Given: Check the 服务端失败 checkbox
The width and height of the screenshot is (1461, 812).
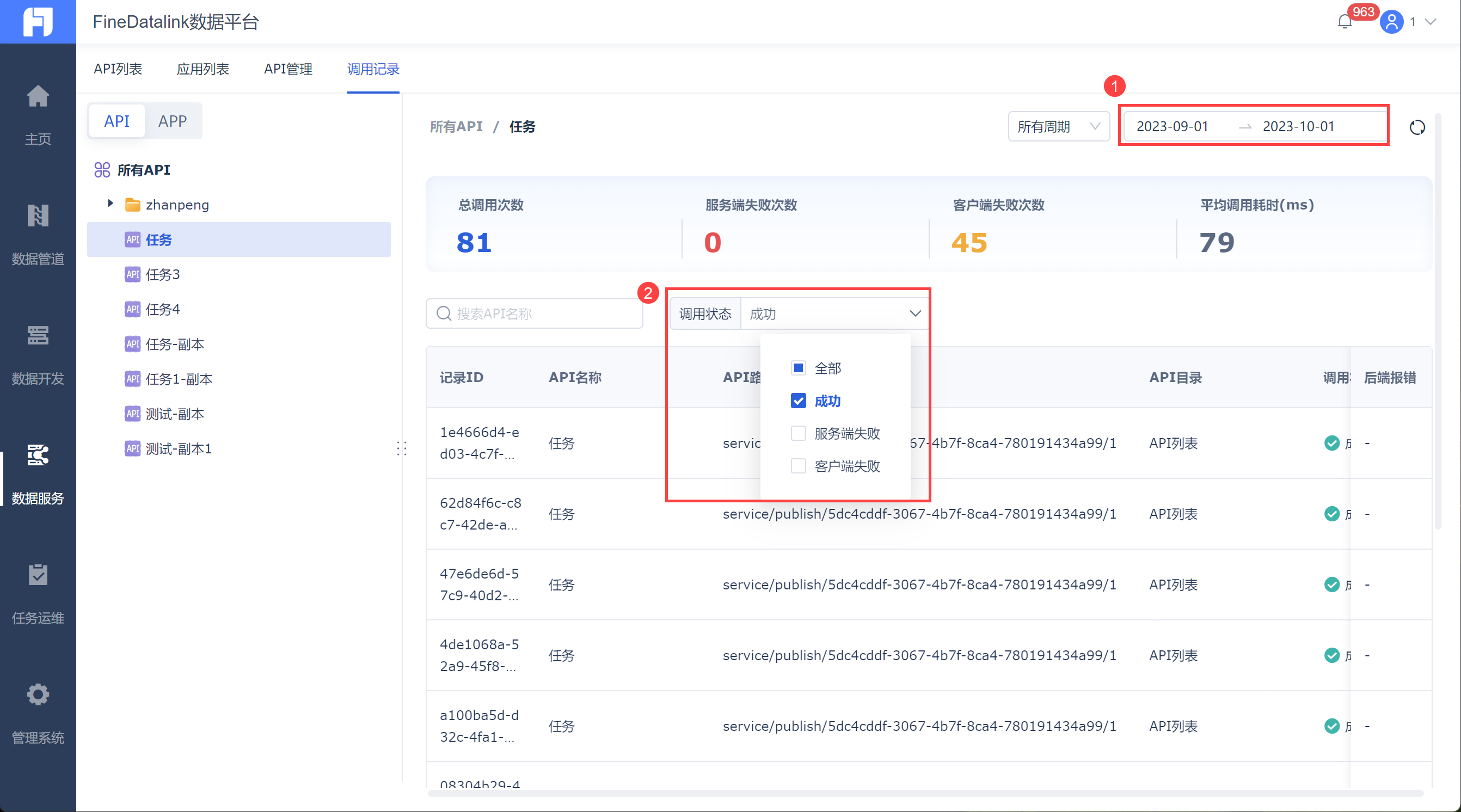Looking at the screenshot, I should point(798,433).
